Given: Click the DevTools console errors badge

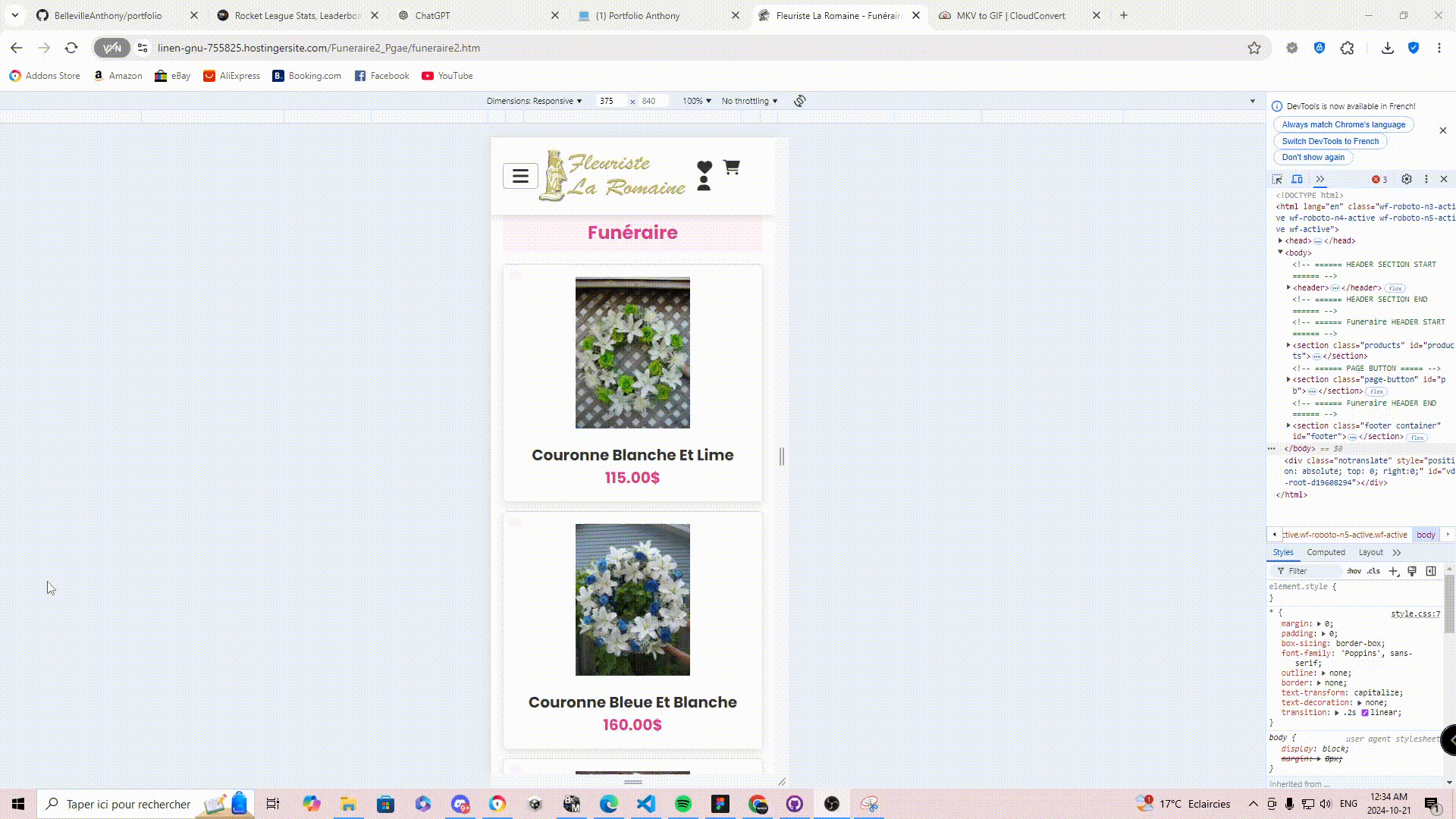Looking at the screenshot, I should click(x=1379, y=178).
